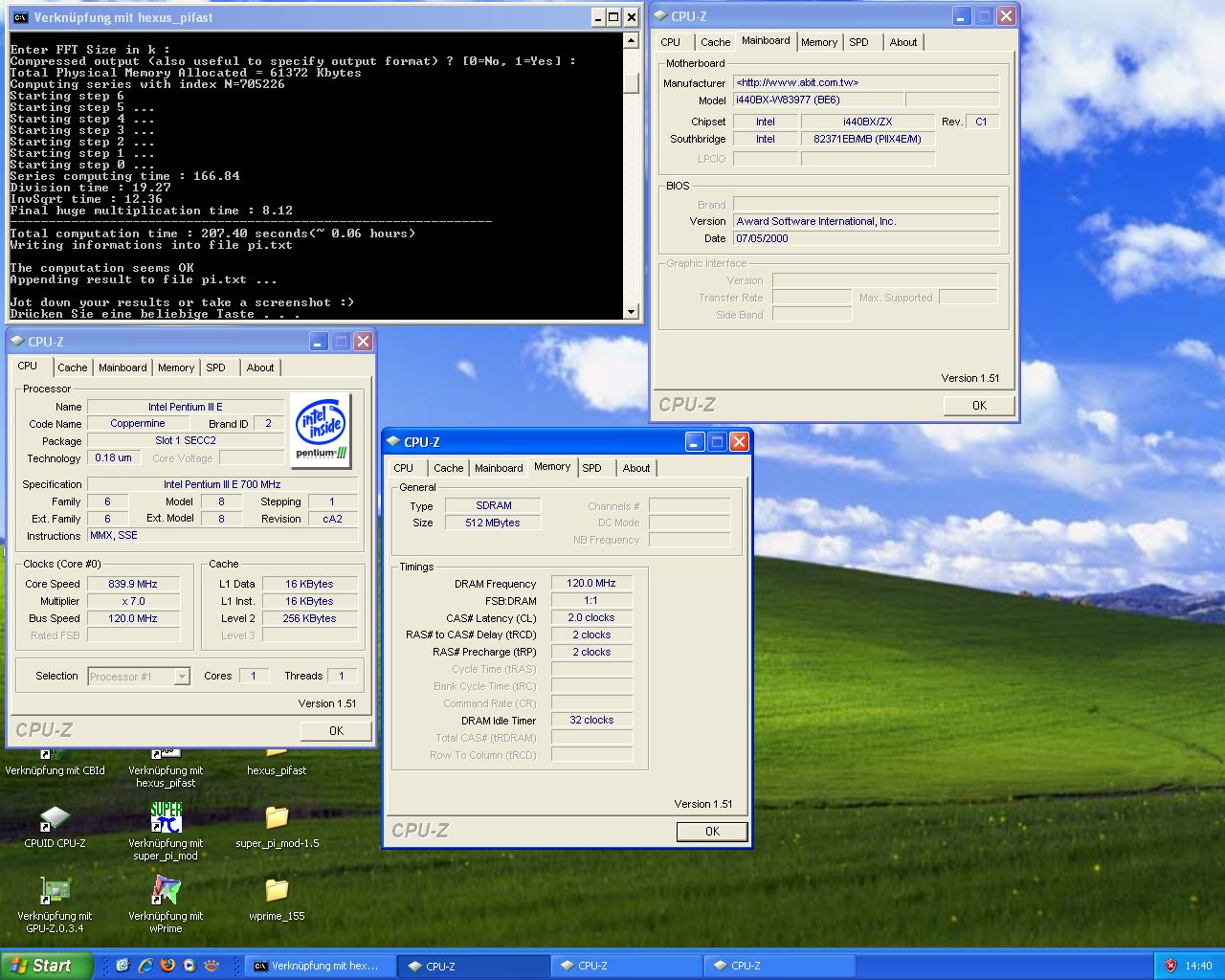
Task: Open Memory tab in CPU-Z Mainboard window
Action: click(819, 42)
